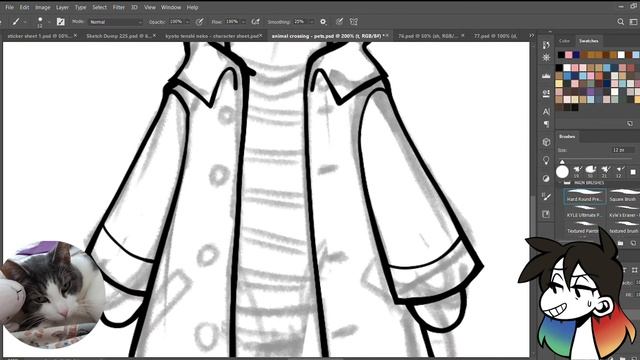Select the animal crossing - pets.psd tab
This screenshot has width=640, height=360.
point(327,36)
